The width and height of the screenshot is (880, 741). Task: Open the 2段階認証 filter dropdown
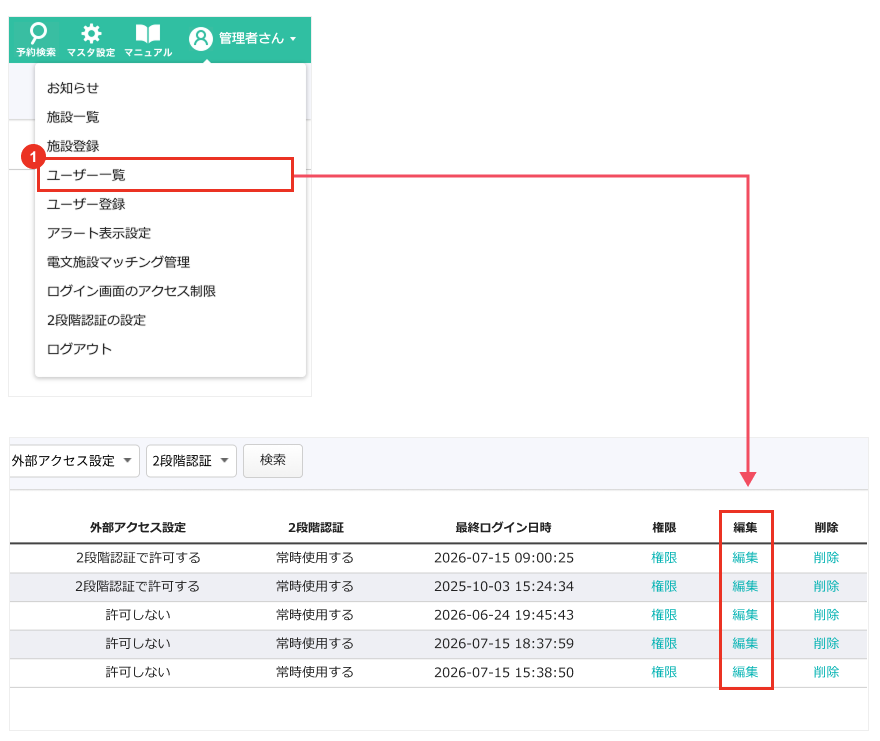coord(191,461)
